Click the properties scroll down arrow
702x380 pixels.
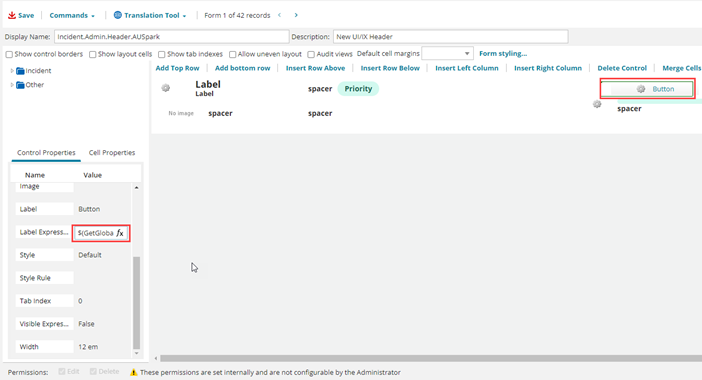point(137,354)
